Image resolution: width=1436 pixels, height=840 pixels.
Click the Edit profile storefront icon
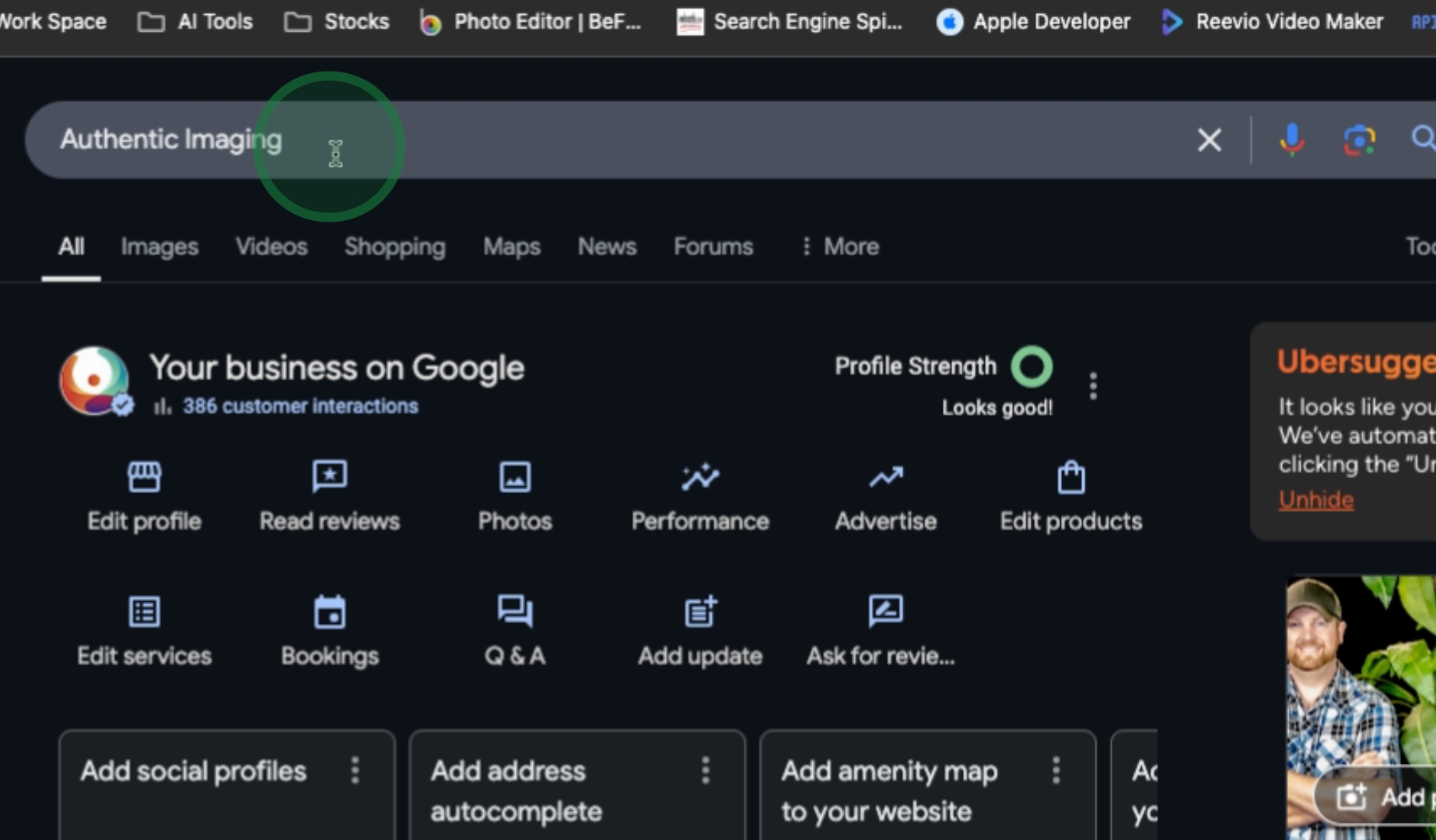(144, 477)
